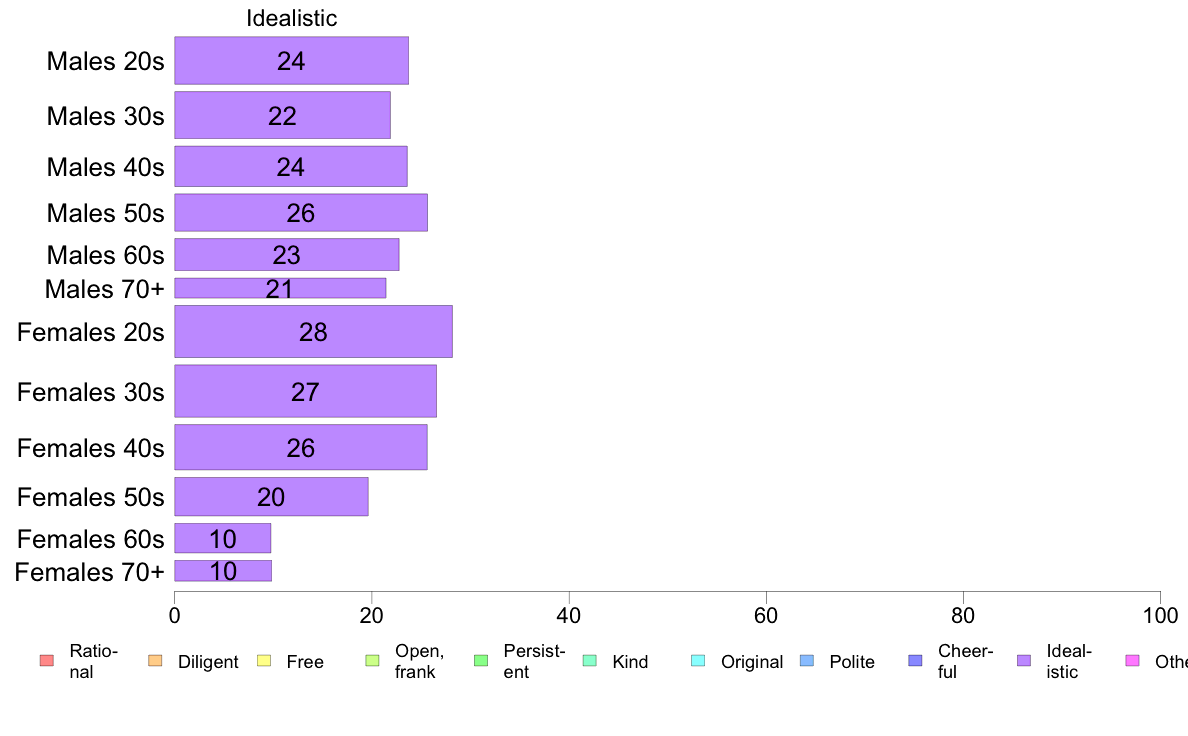This screenshot has width=1188, height=736.
Task: Click the 100 tick on the x-axis
Action: 1160,615
